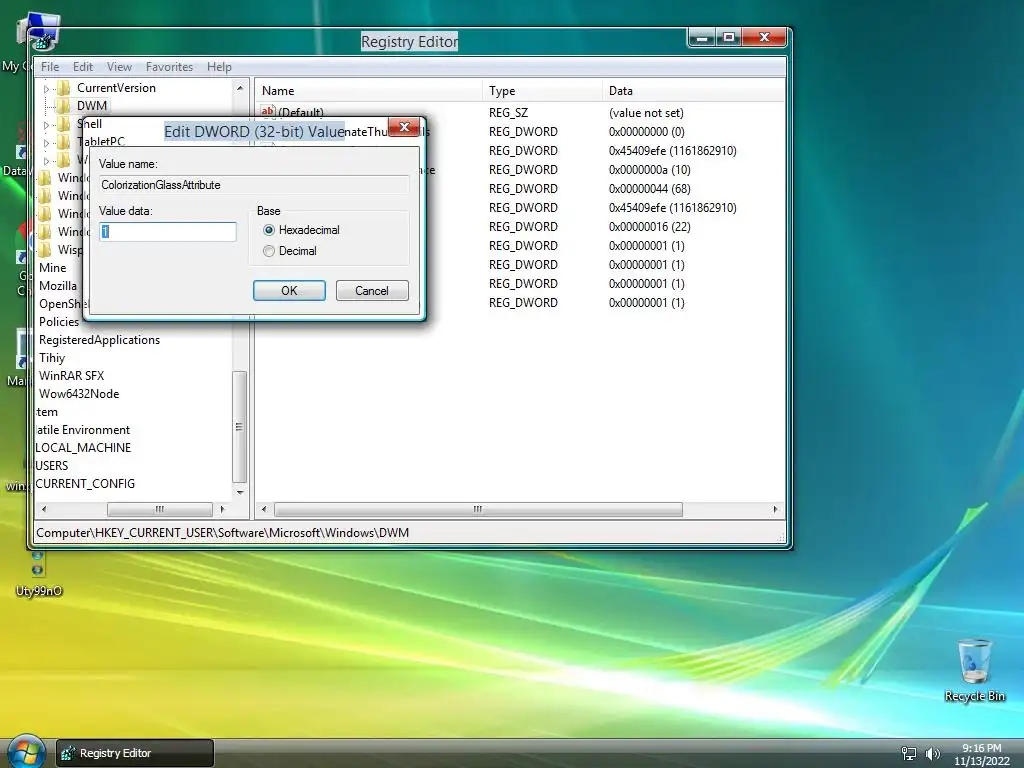Viewport: 1024px width, 768px height.
Task: Select the Wow6432Node key
Action: pos(79,394)
